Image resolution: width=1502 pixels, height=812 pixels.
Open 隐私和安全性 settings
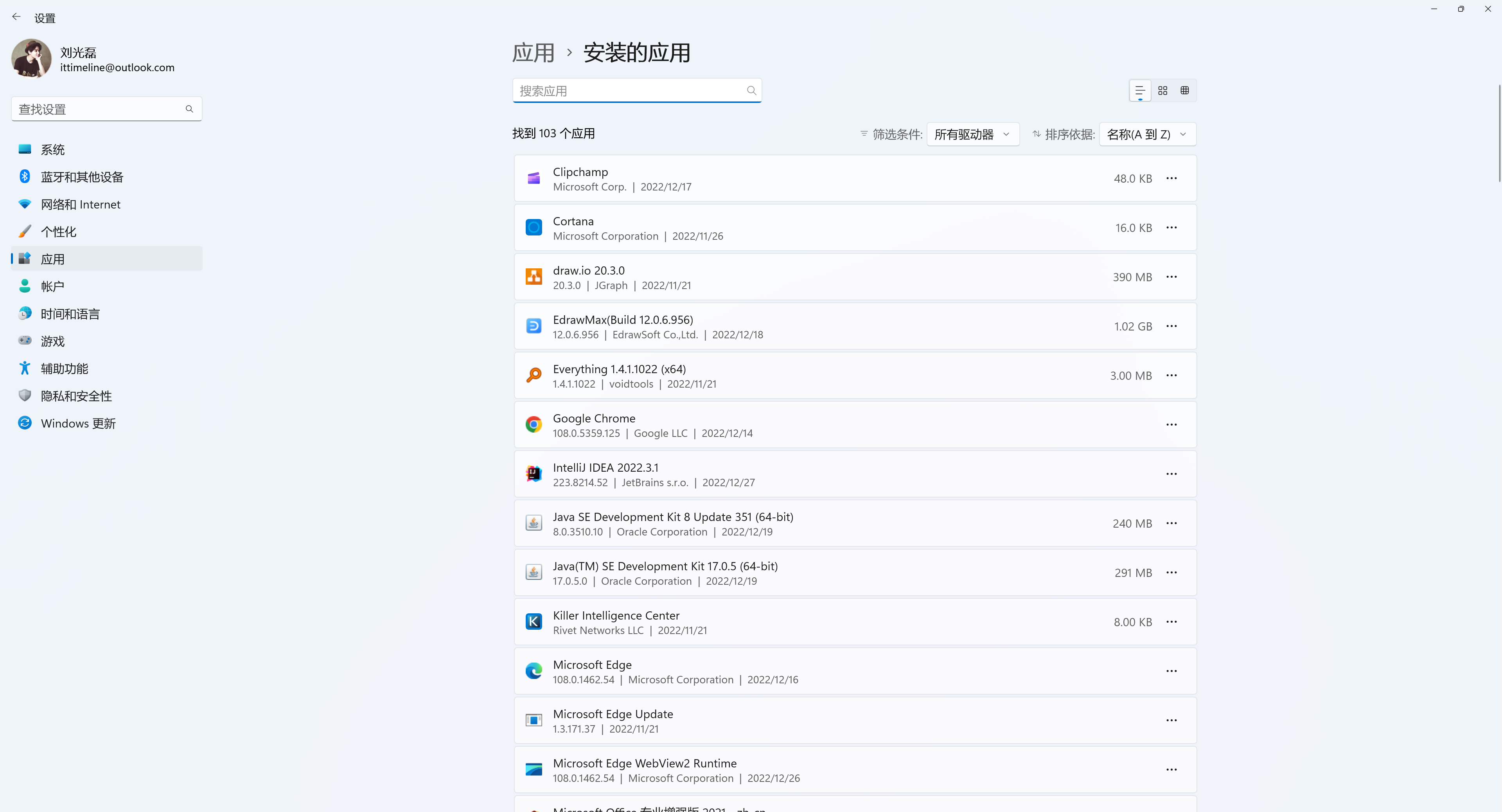107,396
